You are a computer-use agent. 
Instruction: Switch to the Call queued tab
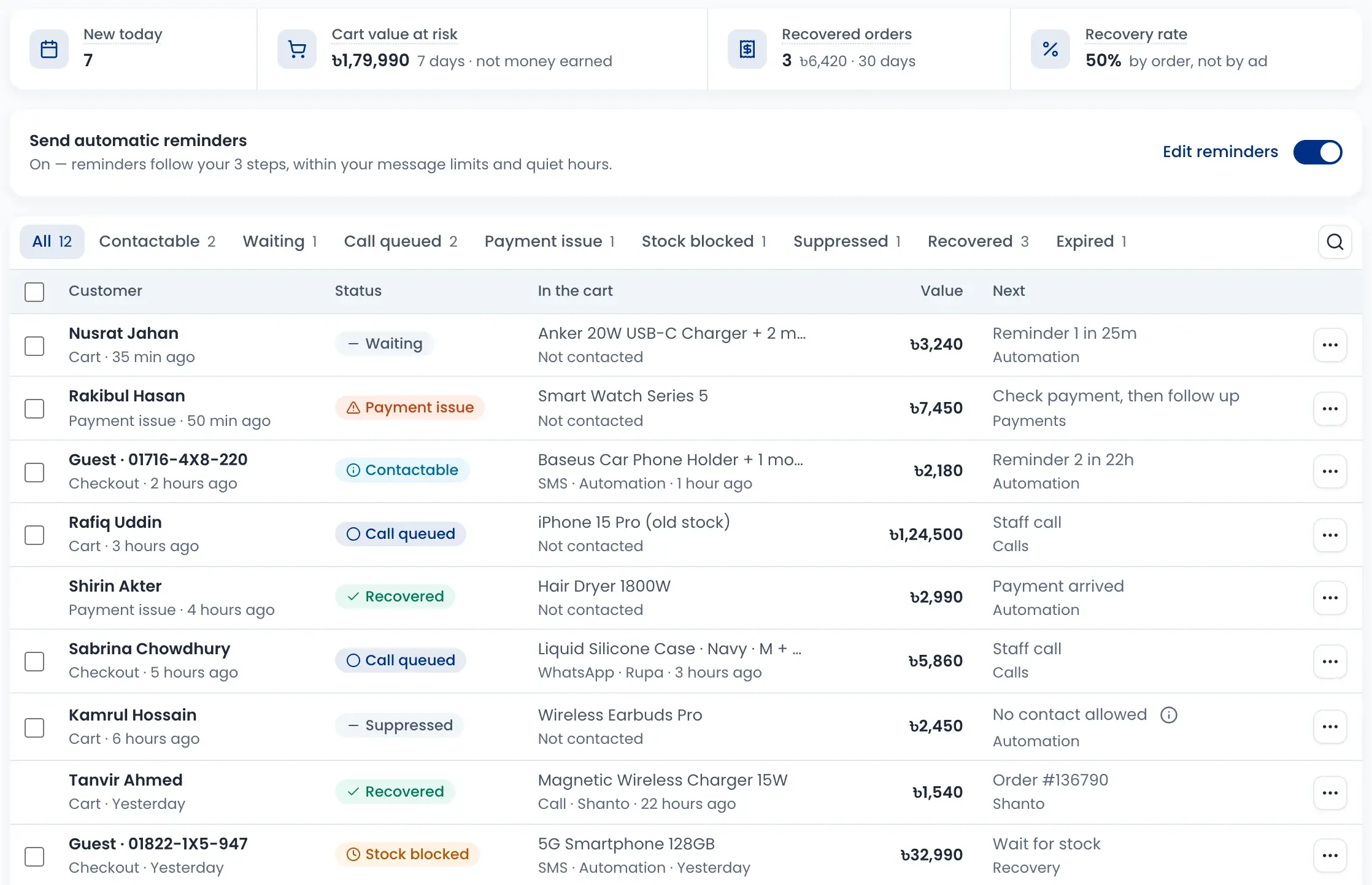coord(401,242)
